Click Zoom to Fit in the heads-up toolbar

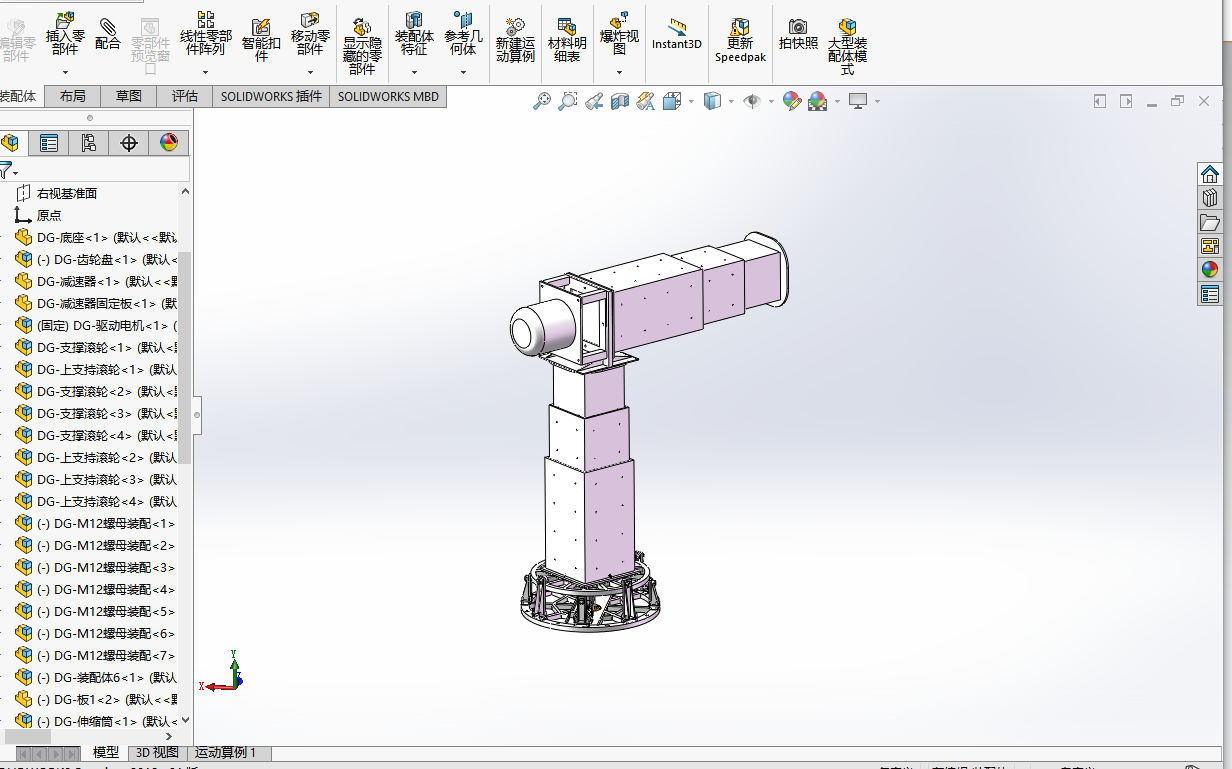point(544,100)
